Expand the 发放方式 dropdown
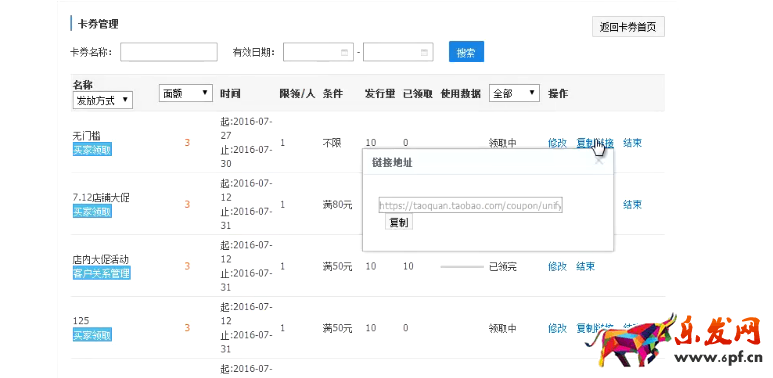773x378 pixels. tap(103, 101)
